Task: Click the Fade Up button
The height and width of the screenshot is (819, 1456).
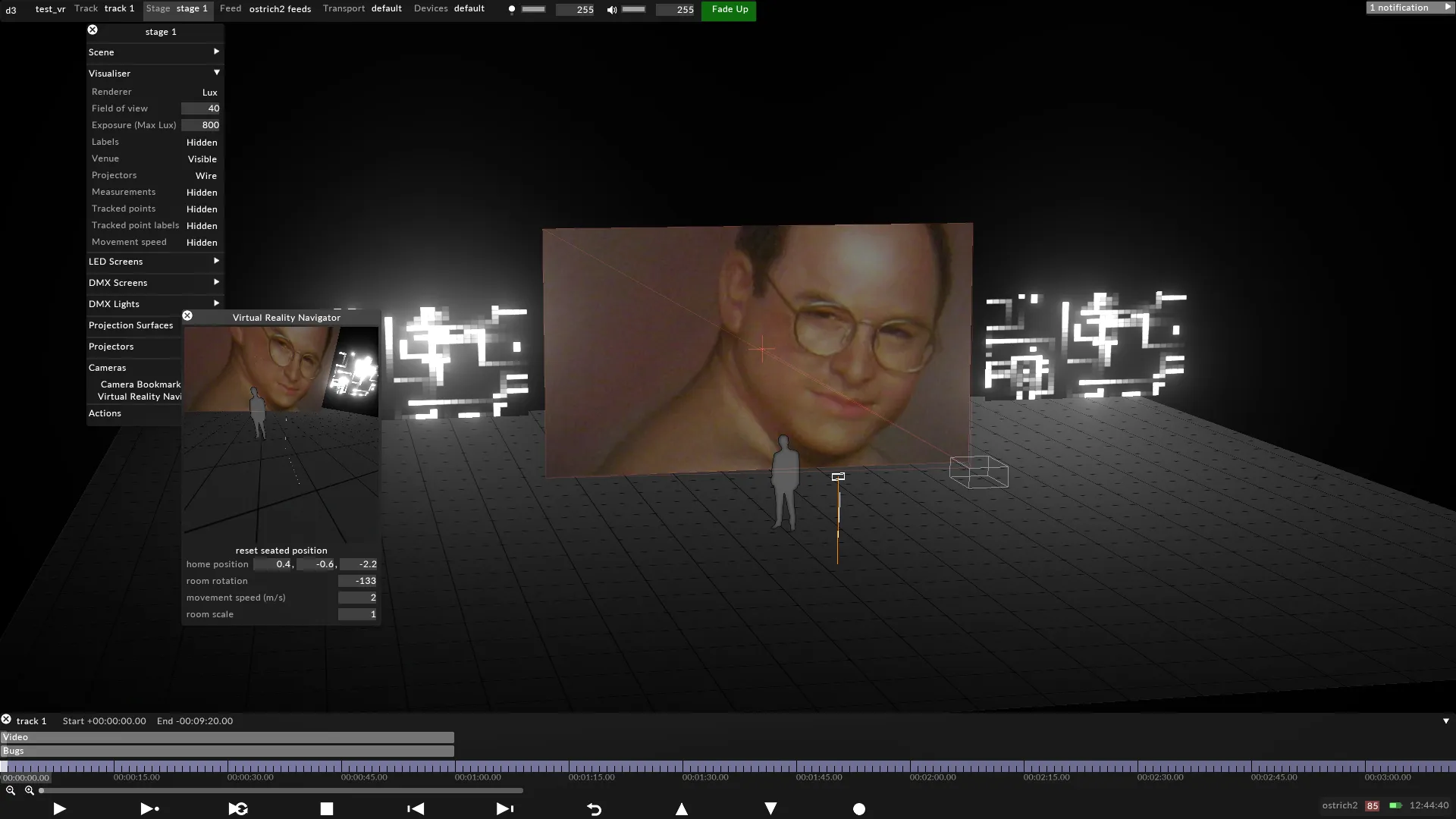Action: 729,10
